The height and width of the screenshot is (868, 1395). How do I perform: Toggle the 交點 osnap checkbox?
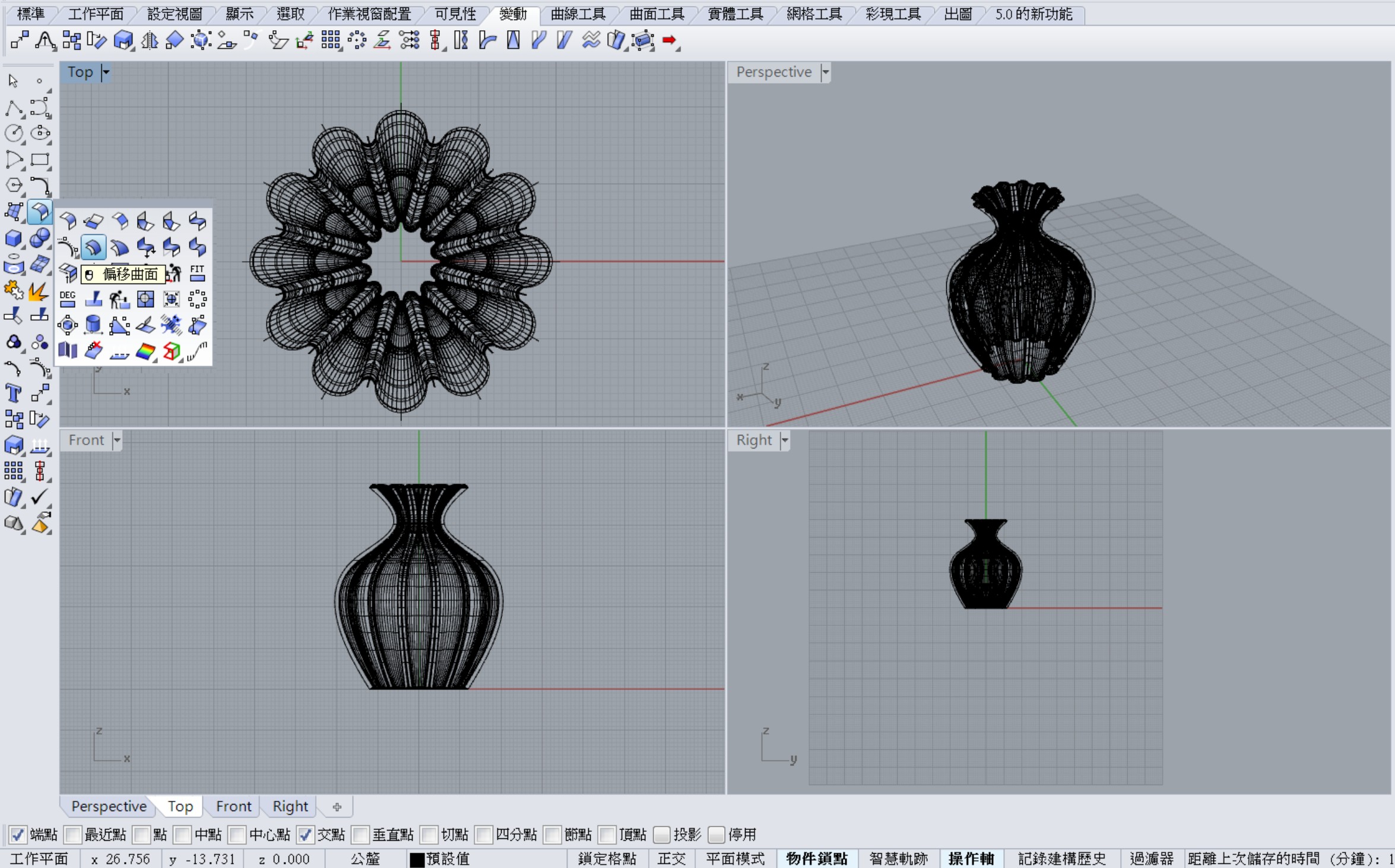tap(305, 835)
